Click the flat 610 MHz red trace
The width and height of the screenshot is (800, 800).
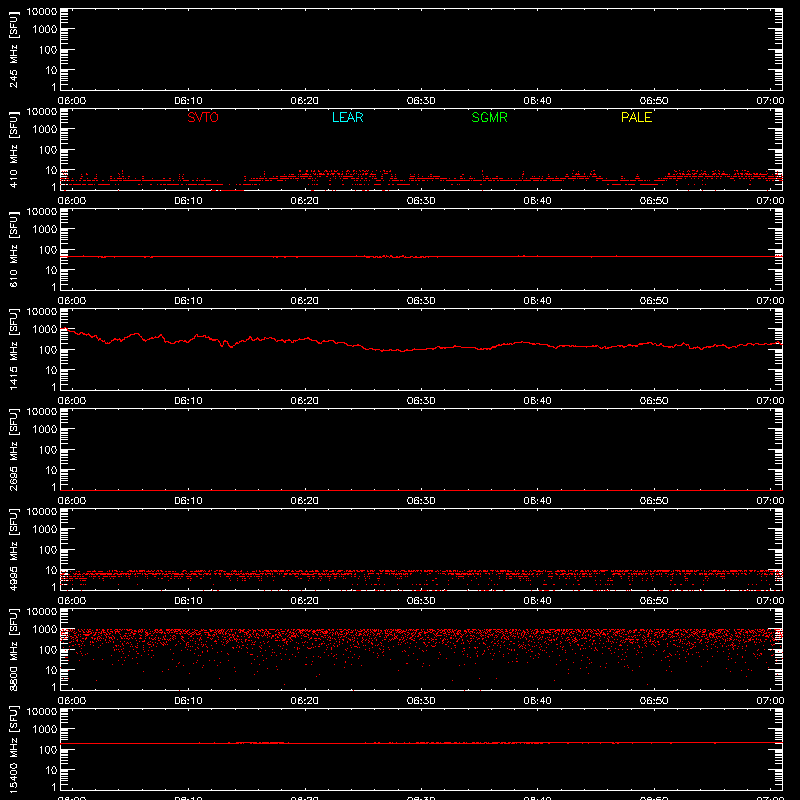(x=421, y=256)
